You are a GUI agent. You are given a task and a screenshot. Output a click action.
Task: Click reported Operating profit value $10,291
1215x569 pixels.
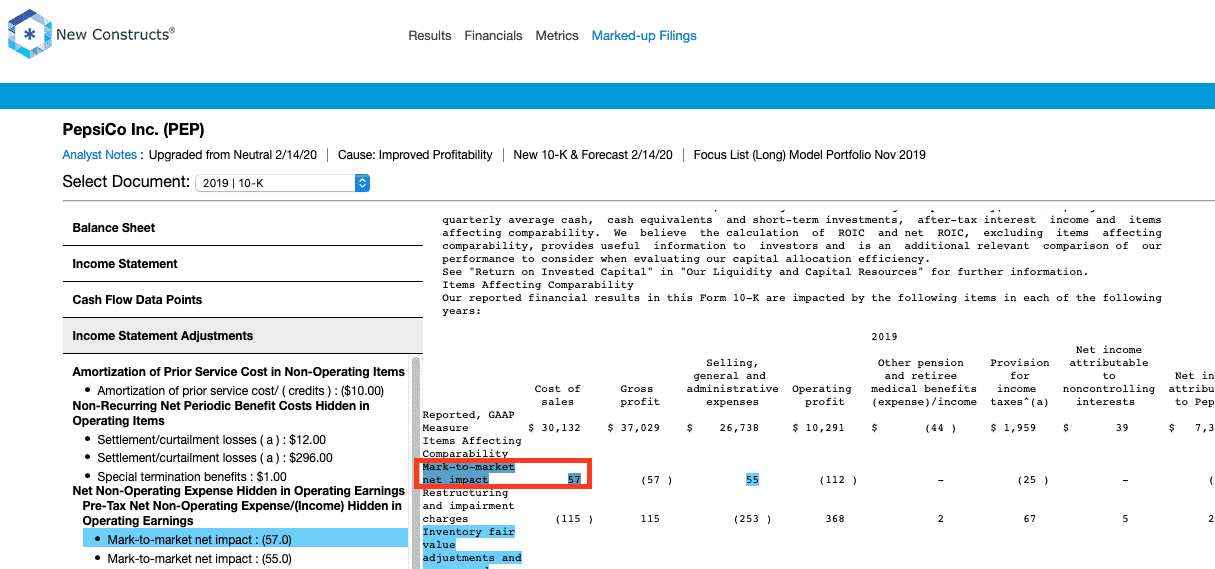coord(819,428)
